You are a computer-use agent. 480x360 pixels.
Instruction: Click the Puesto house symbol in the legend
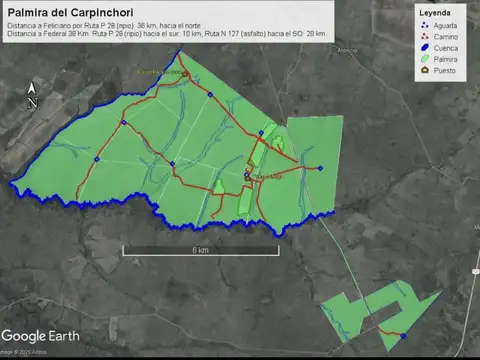425,70
